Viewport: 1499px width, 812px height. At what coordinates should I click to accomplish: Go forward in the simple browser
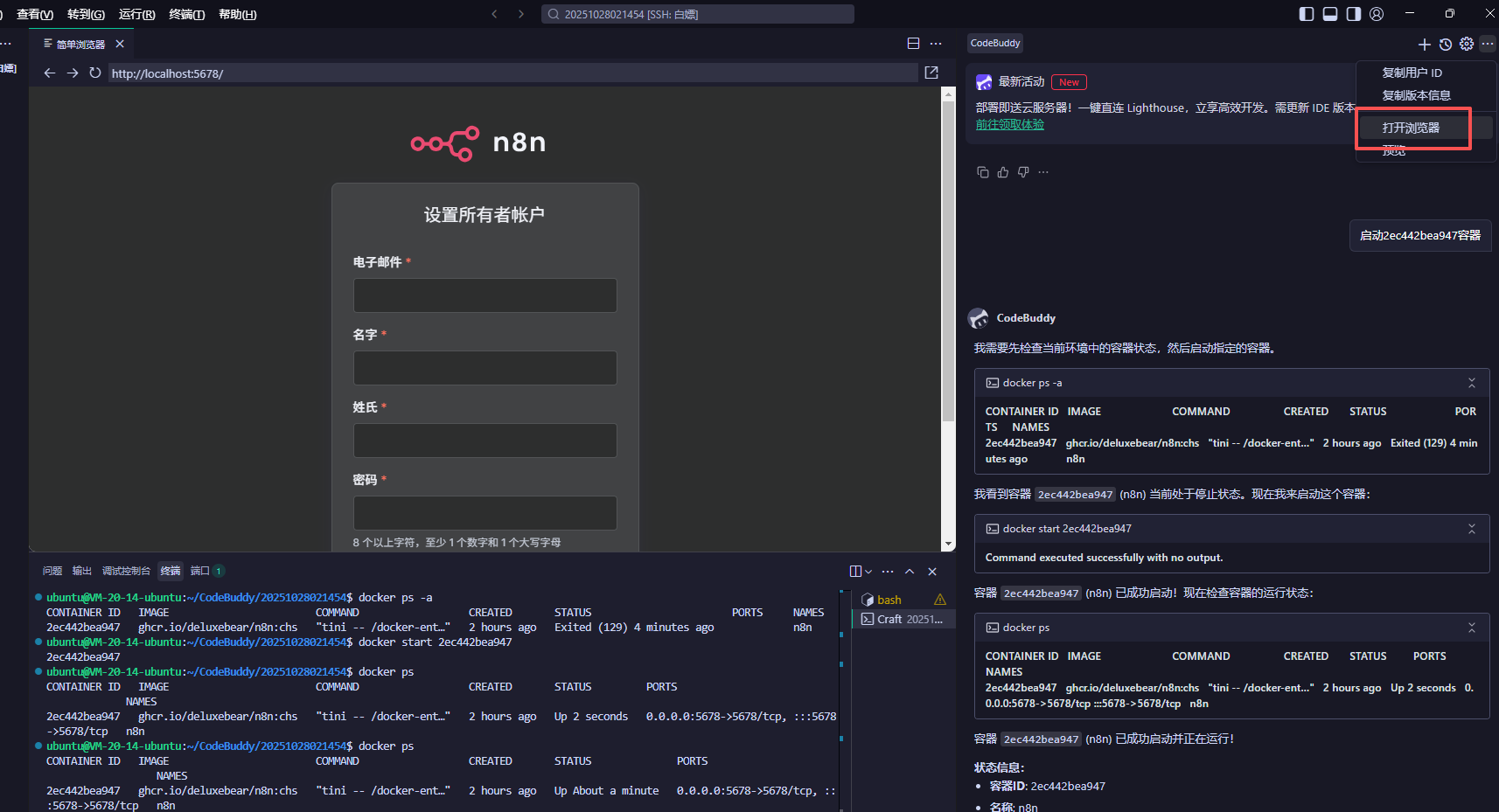pyautogui.click(x=73, y=73)
